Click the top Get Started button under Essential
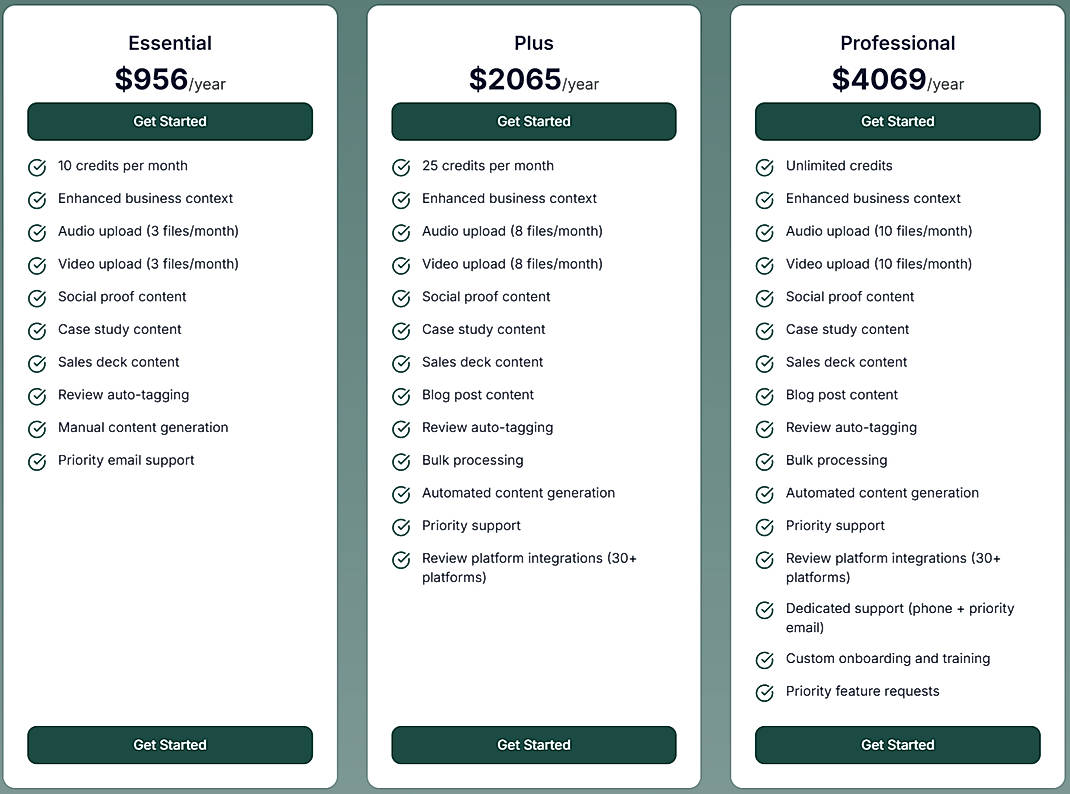 coord(170,121)
